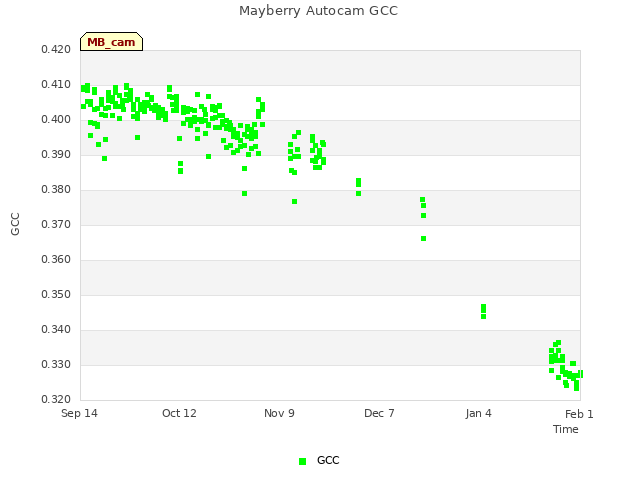Click the Dec 7 x-axis label
Image resolution: width=640 pixels, height=480 pixels.
379,413
